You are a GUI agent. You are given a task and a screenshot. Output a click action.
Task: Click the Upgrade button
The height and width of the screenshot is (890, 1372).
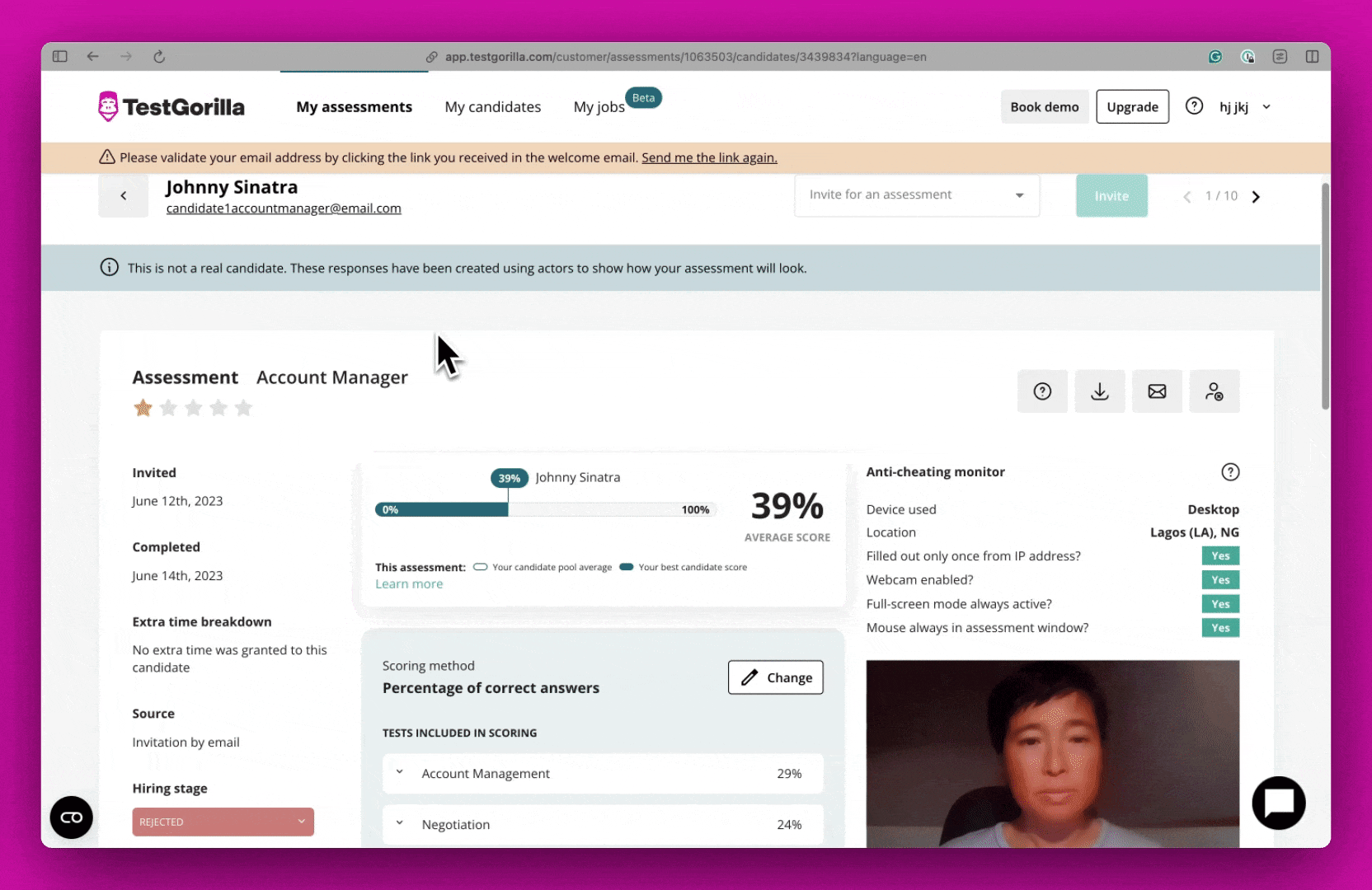tap(1133, 107)
